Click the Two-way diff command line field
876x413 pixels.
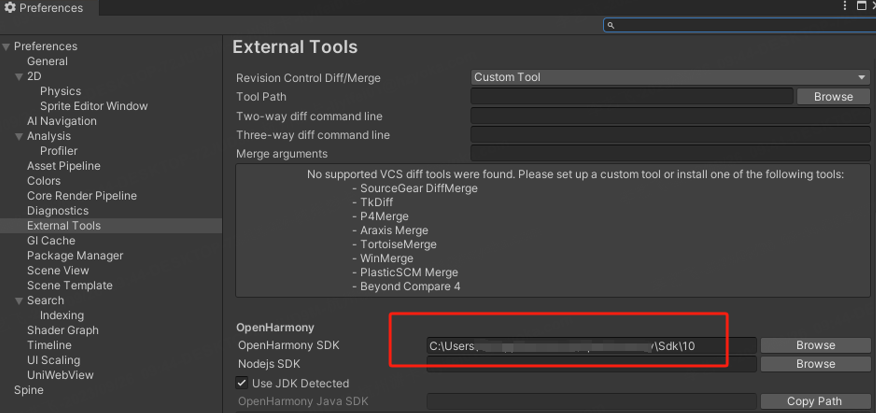tap(670, 116)
